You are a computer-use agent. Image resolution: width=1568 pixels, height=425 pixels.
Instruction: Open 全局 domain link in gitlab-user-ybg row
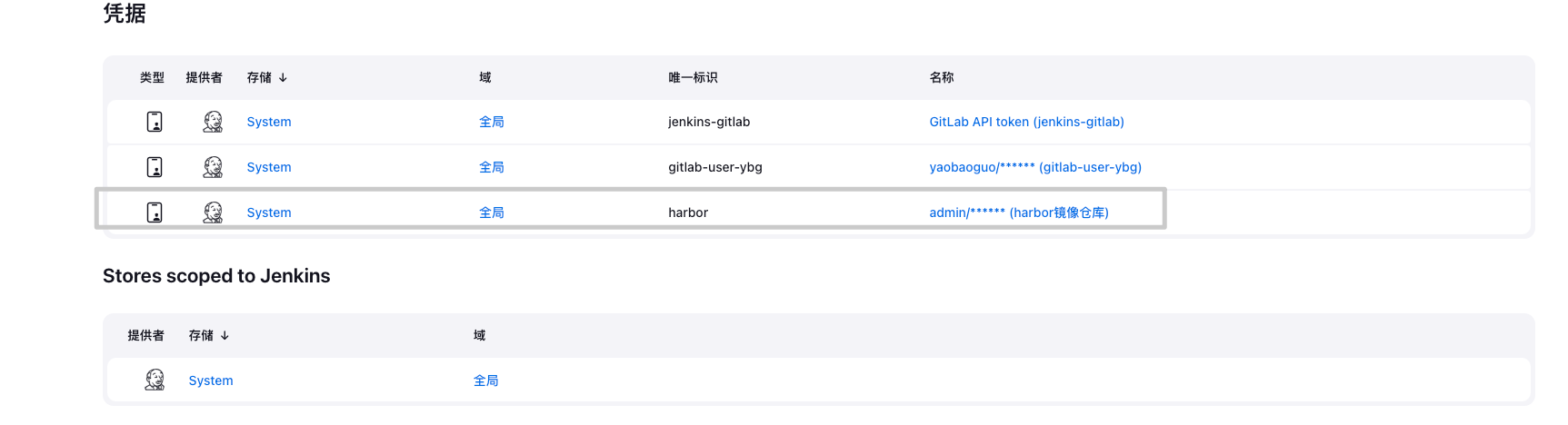(492, 167)
